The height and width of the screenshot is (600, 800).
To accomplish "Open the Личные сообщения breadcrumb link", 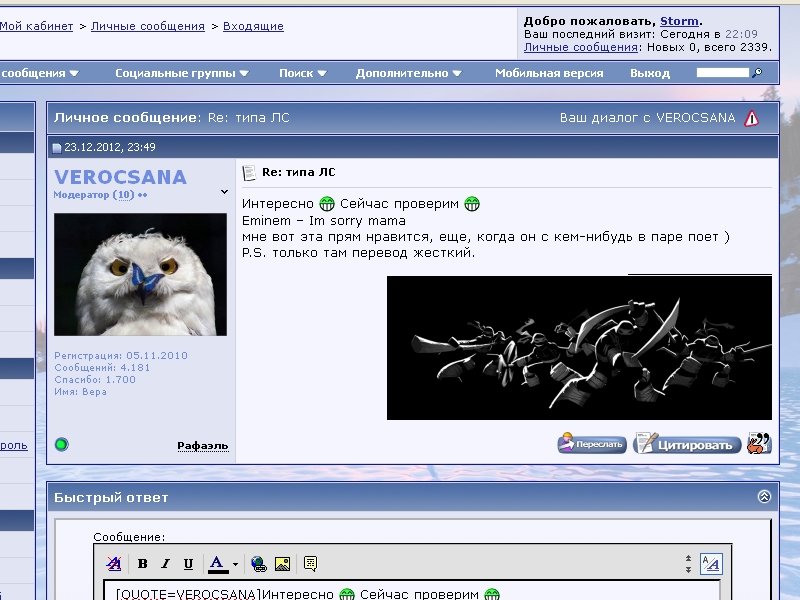I will point(147,26).
